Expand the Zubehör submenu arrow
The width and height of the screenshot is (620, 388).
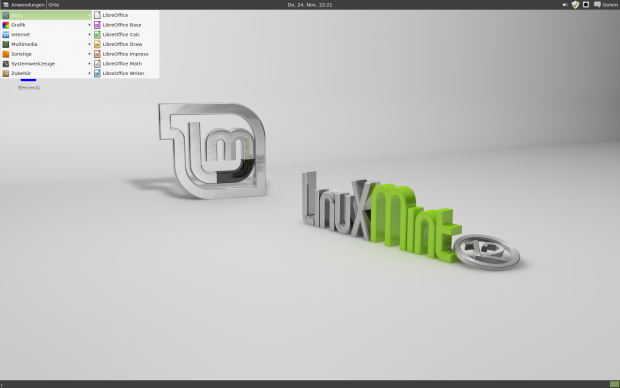(x=89, y=73)
